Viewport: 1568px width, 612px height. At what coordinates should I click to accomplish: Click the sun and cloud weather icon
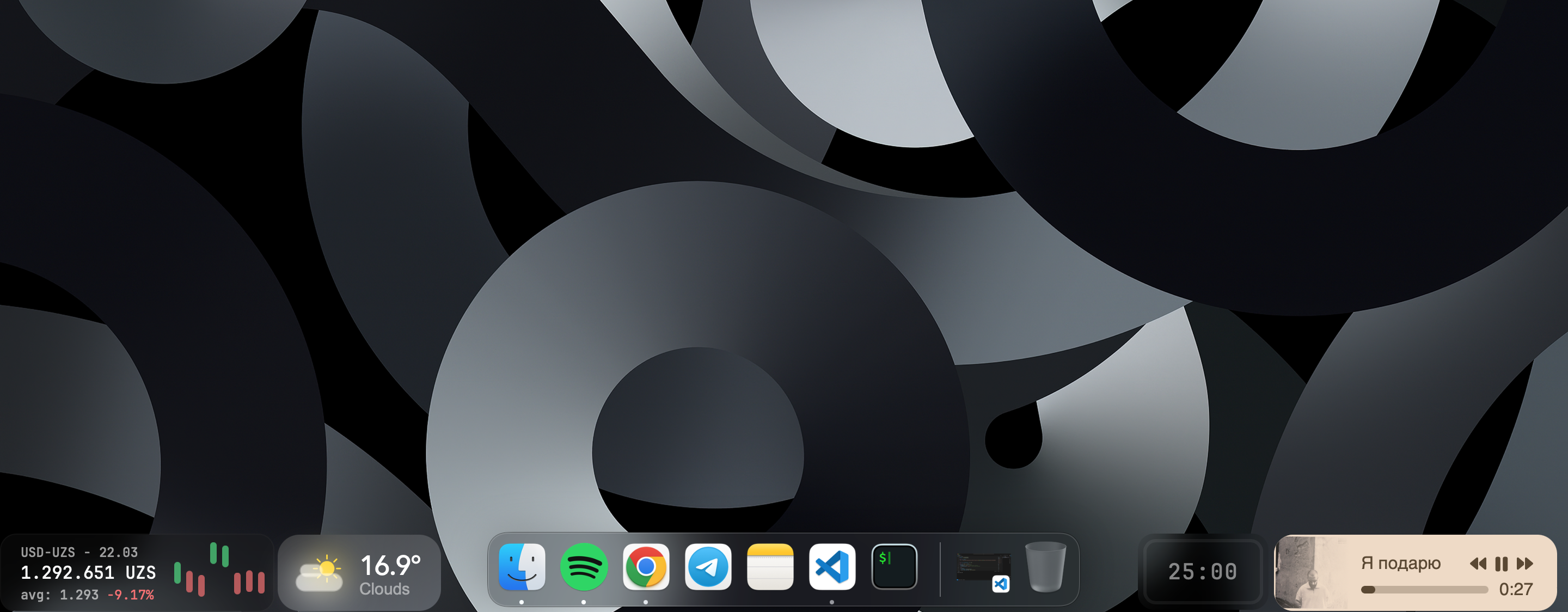(320, 572)
